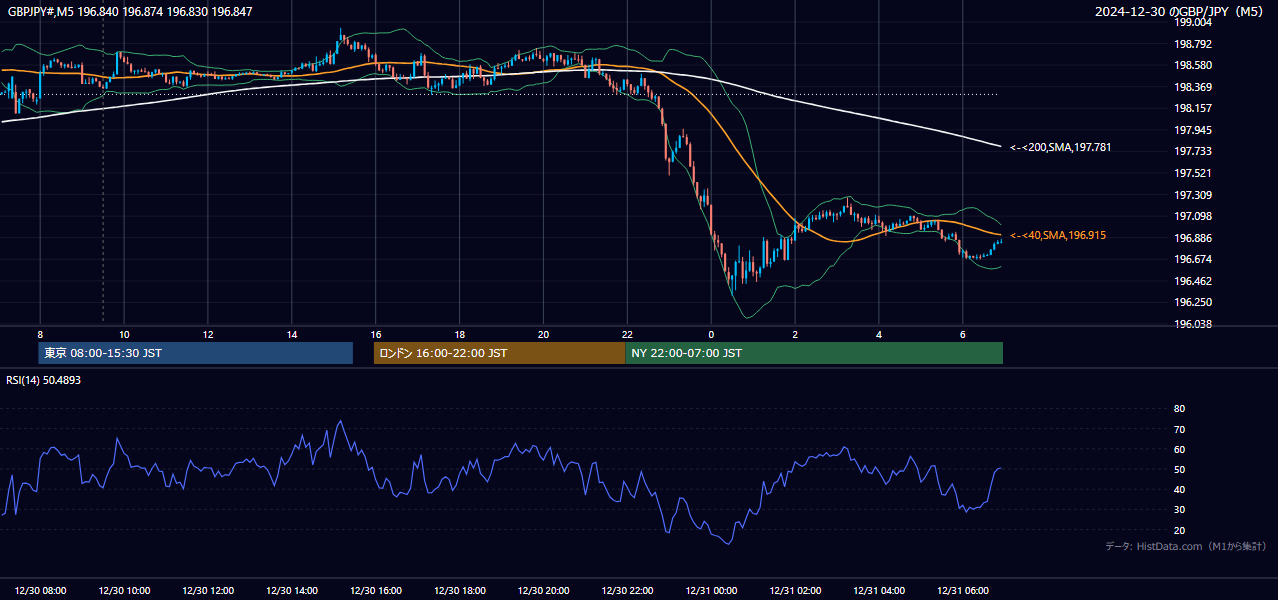
Task: Click the 12/31 02:00 date label
Action: pyautogui.click(x=795, y=591)
